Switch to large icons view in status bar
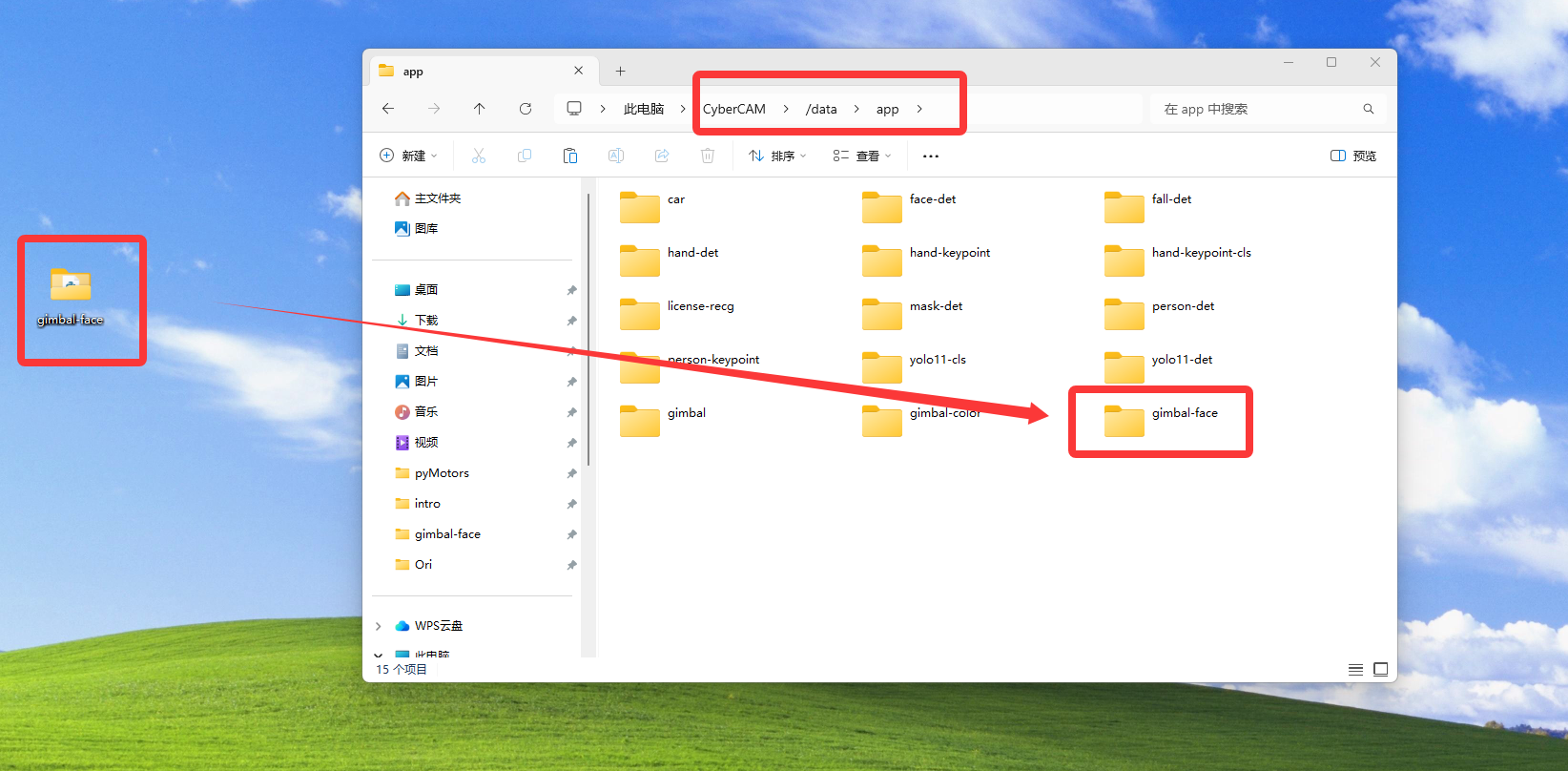Viewport: 1568px width, 771px height. [1380, 669]
